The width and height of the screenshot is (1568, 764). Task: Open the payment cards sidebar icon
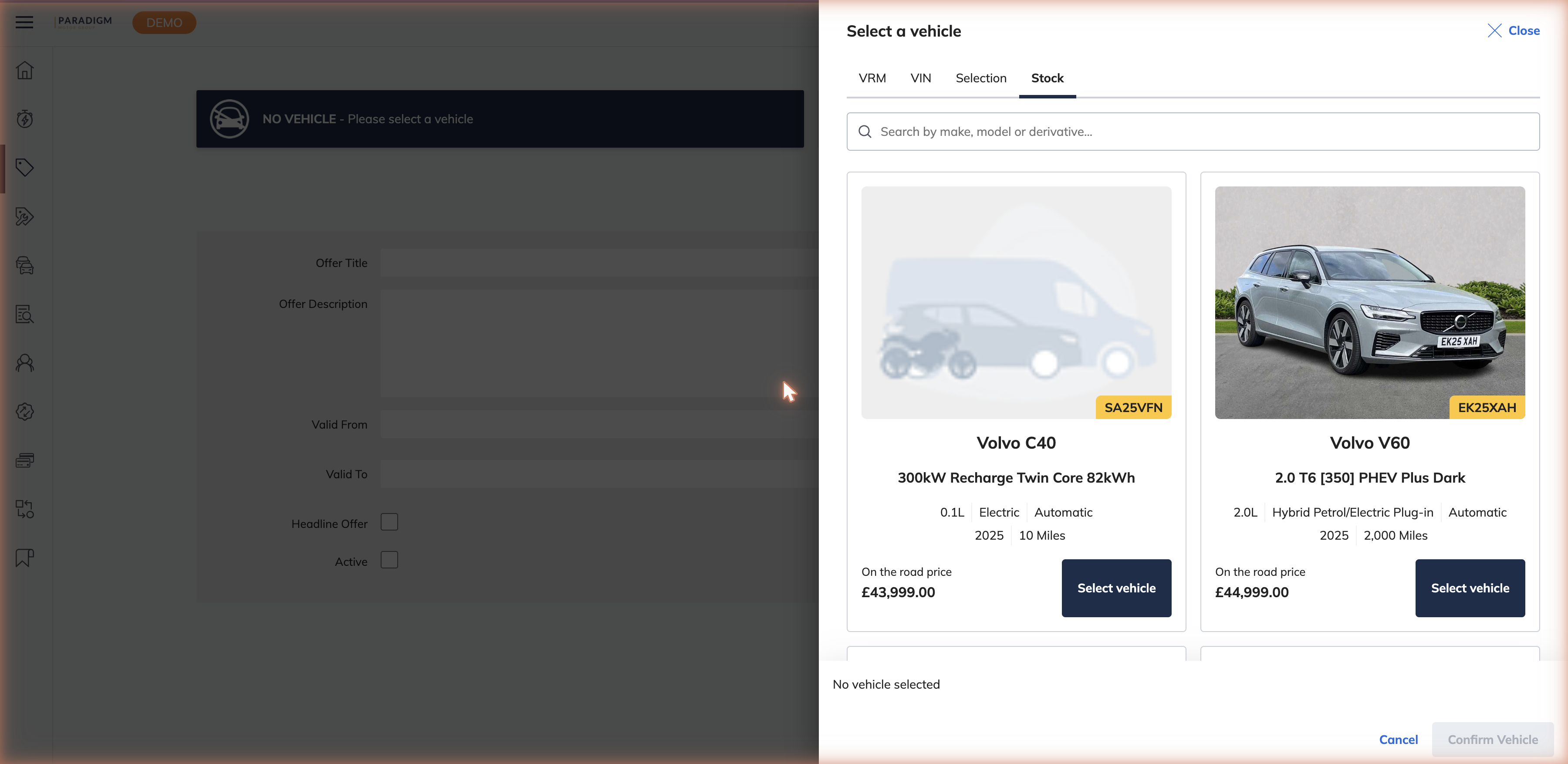[24, 460]
